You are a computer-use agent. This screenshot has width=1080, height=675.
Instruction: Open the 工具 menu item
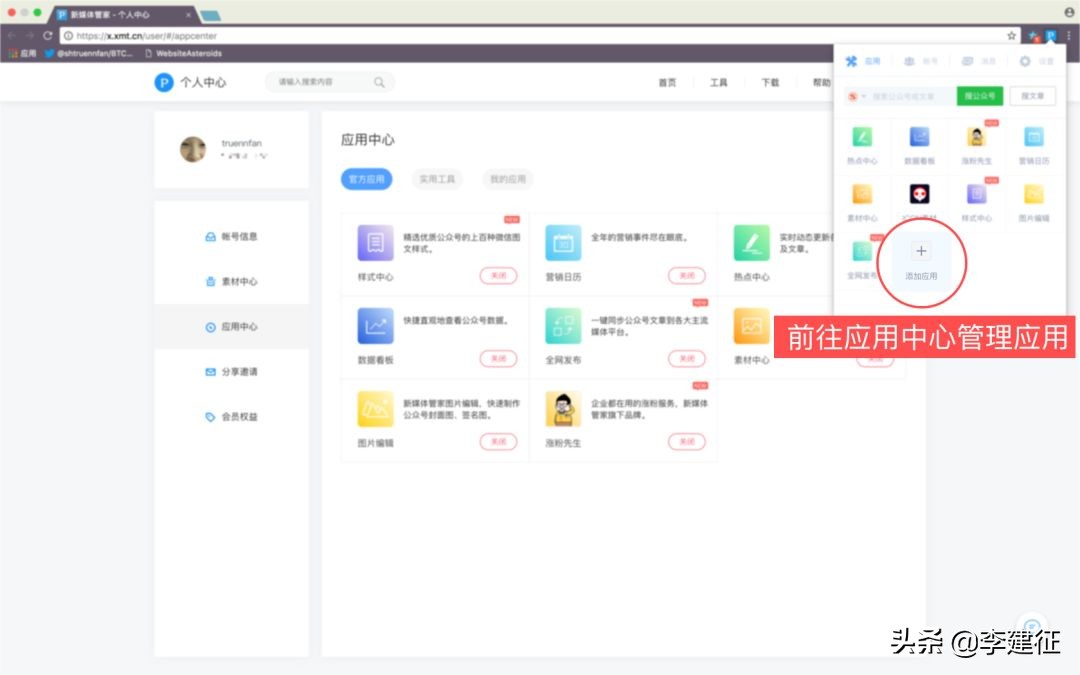point(718,83)
